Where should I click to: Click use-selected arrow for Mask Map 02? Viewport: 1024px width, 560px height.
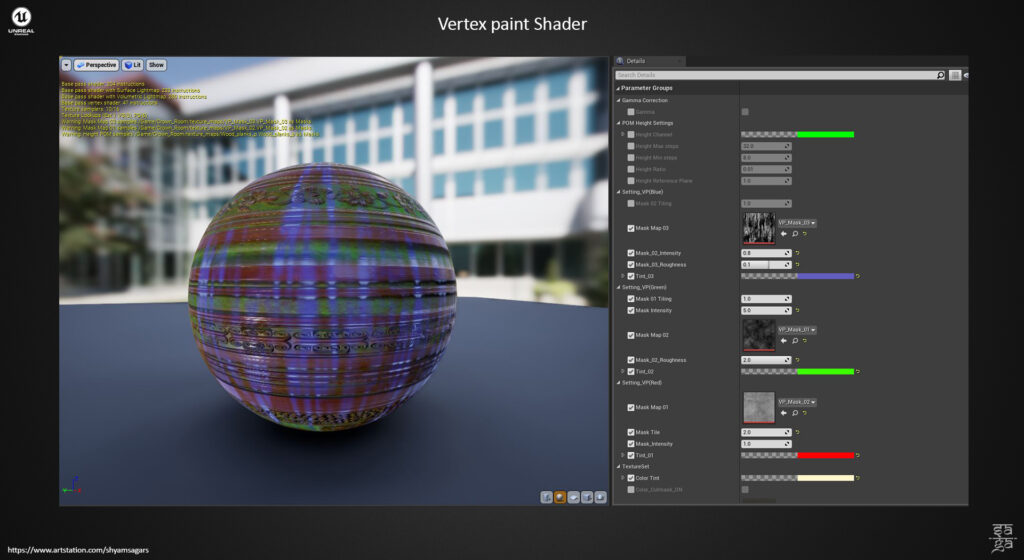pyautogui.click(x=784, y=341)
